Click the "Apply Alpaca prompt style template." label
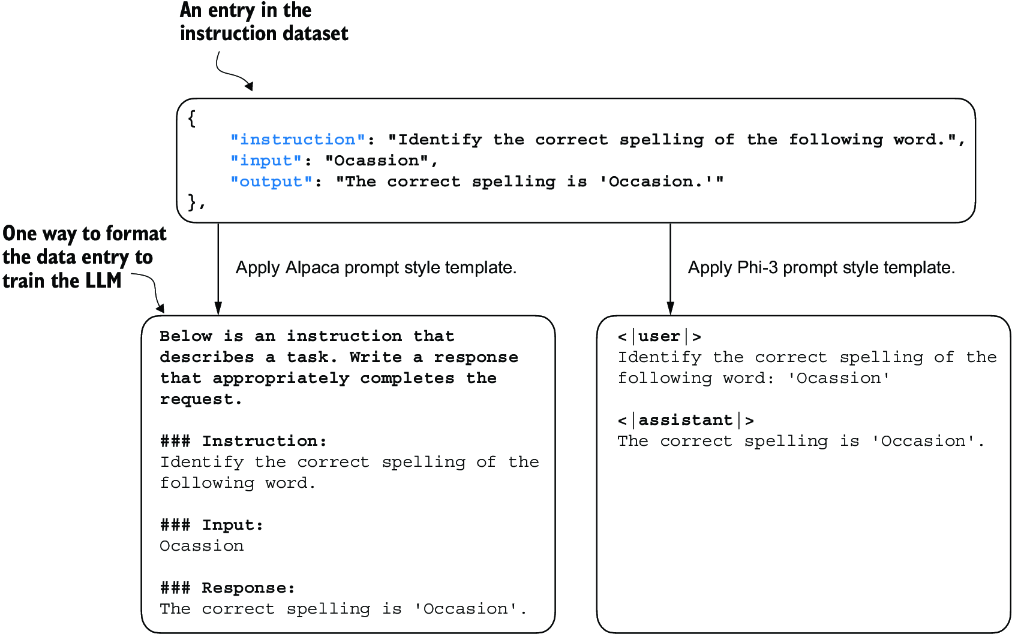The height and width of the screenshot is (634, 1012). point(376,268)
